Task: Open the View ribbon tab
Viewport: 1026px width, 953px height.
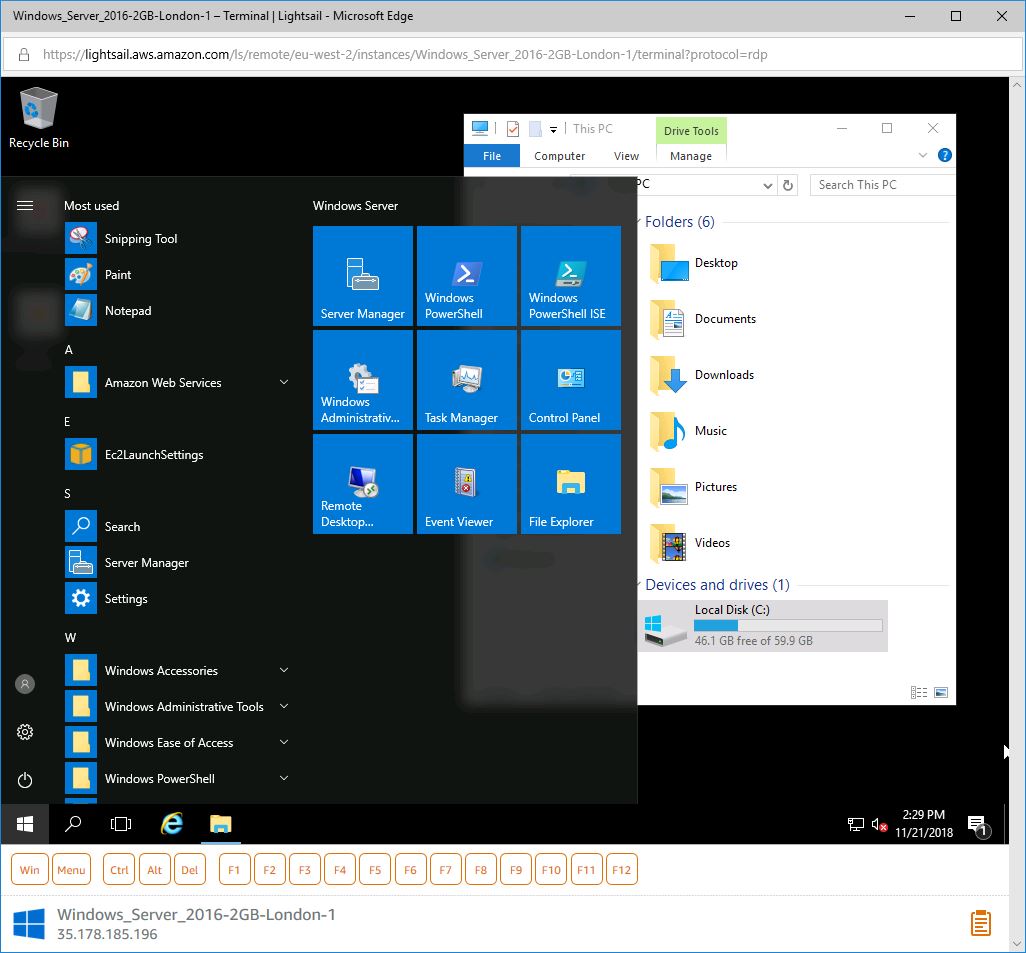Action: click(x=626, y=156)
